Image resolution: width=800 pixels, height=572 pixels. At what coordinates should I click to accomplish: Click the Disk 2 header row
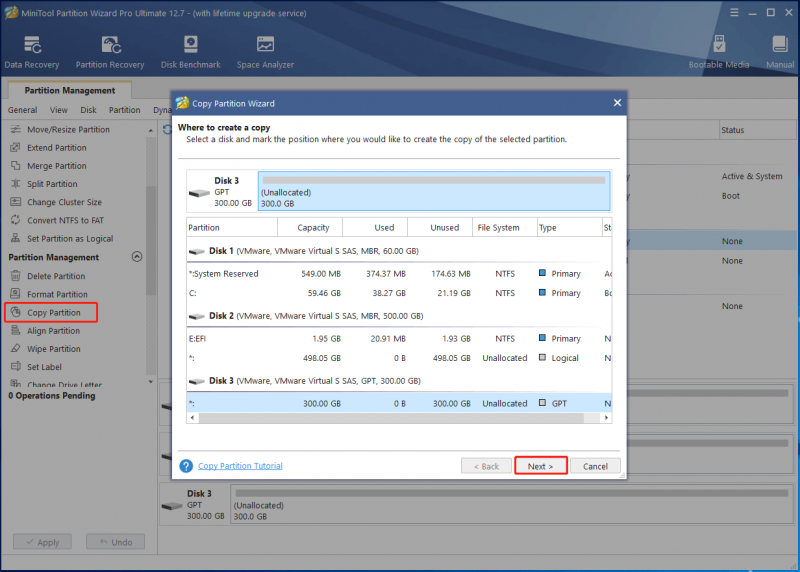point(399,316)
